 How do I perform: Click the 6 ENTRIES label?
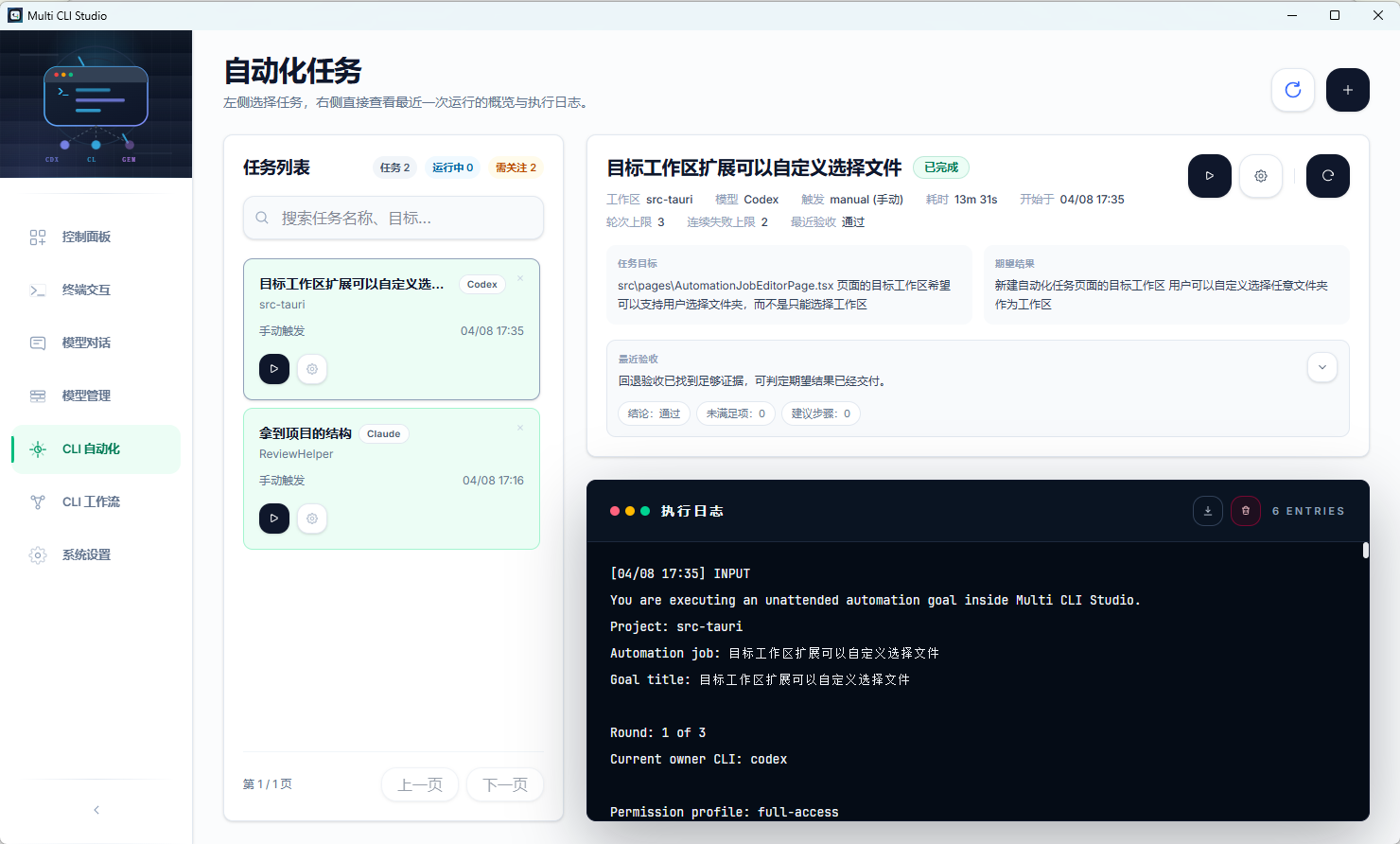pyautogui.click(x=1308, y=511)
